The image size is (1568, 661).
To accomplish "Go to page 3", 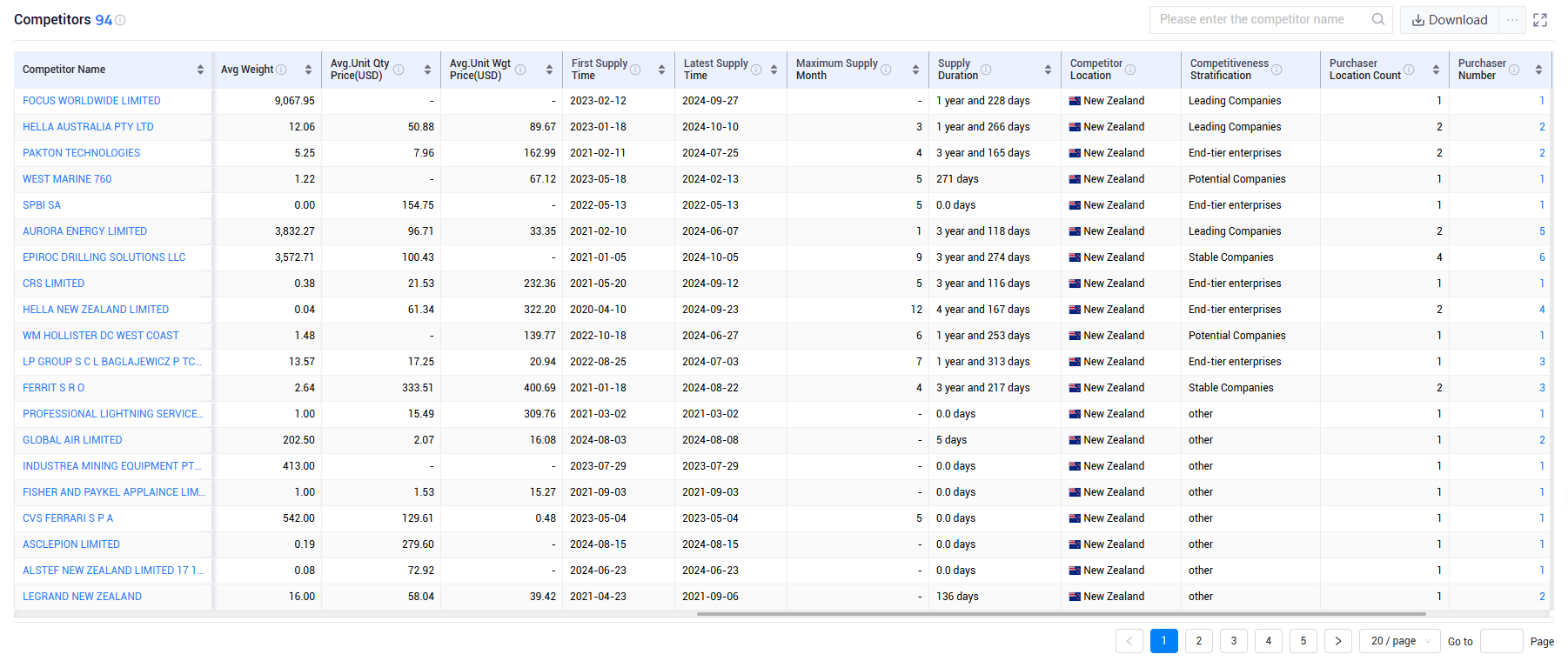I will pos(1234,641).
